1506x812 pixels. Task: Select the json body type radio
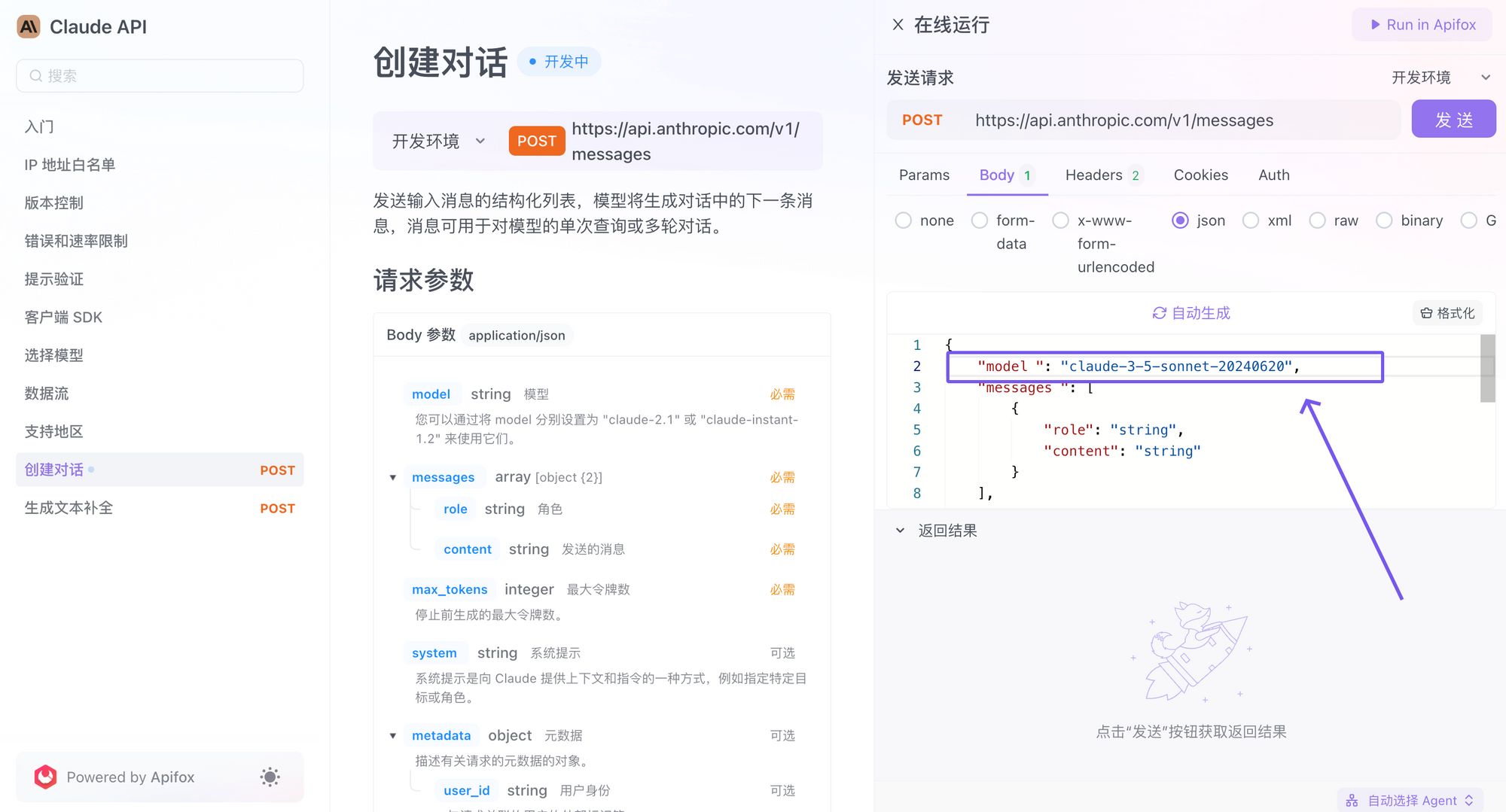click(1181, 220)
